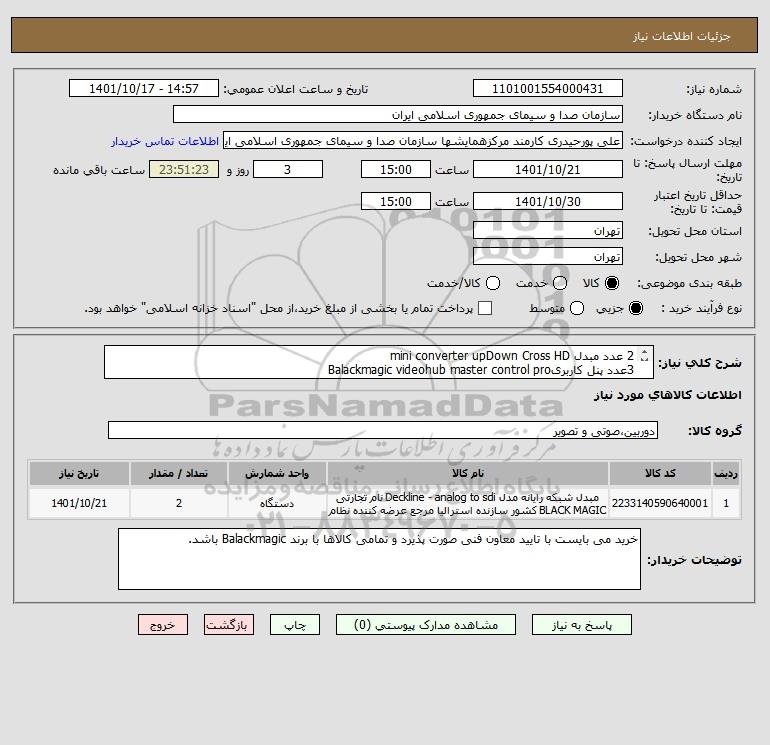
Task: Click the توضیحات خریدار text area
Action: (379, 559)
